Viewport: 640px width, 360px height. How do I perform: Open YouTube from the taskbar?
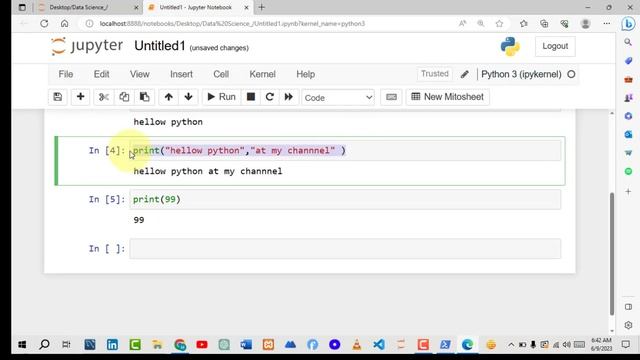point(202,345)
